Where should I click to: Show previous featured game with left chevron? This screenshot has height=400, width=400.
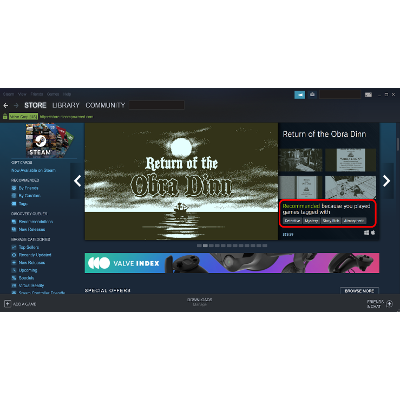(x=77, y=181)
